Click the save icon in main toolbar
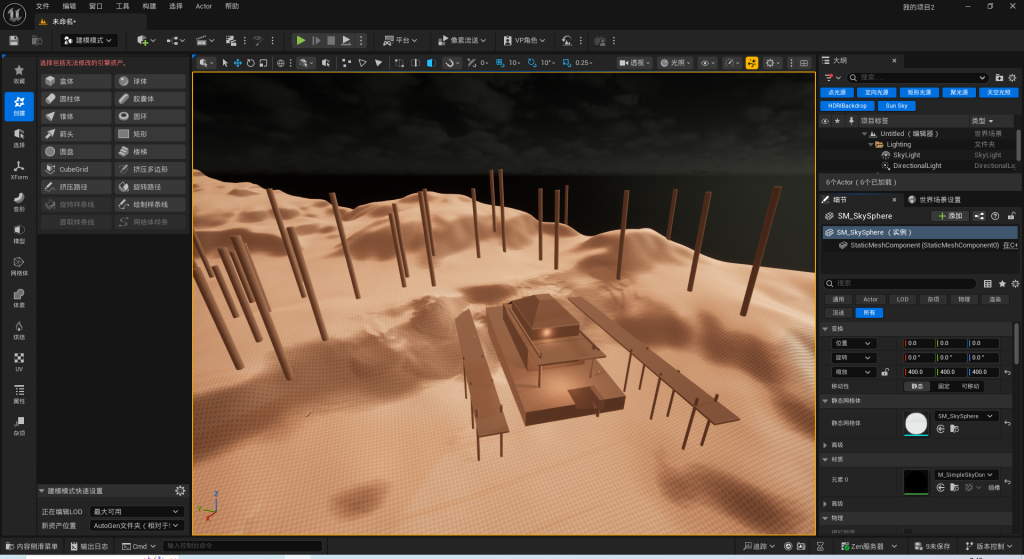The width and height of the screenshot is (1024, 559). tap(14, 40)
